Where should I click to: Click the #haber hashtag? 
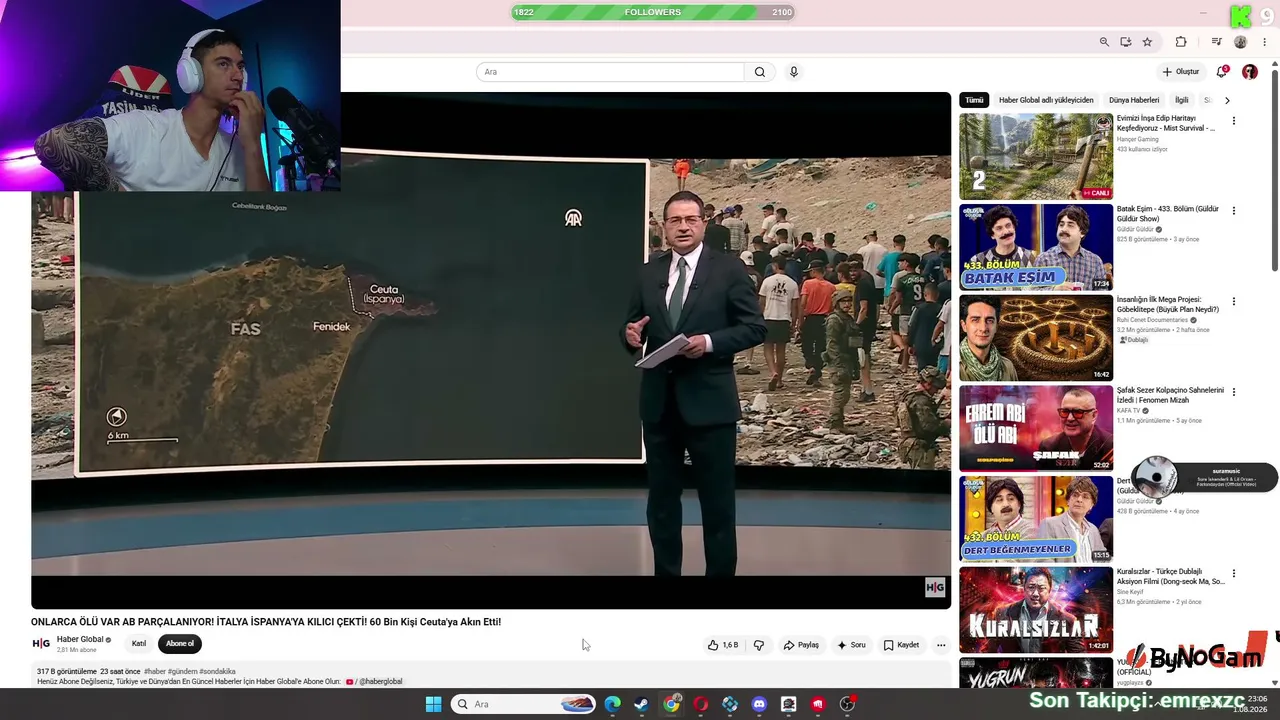155,672
